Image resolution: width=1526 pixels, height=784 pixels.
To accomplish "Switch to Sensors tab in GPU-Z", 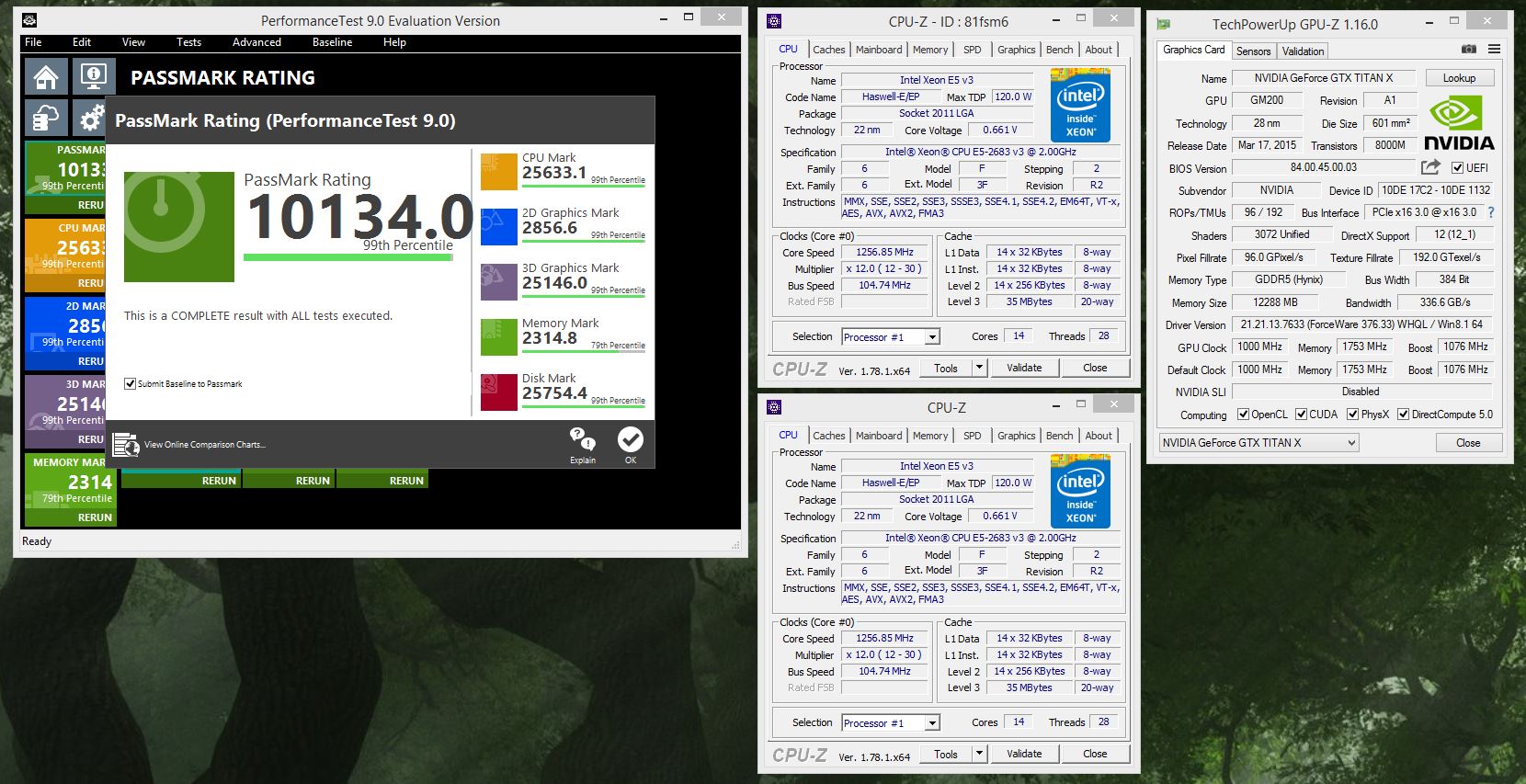I will (1253, 51).
